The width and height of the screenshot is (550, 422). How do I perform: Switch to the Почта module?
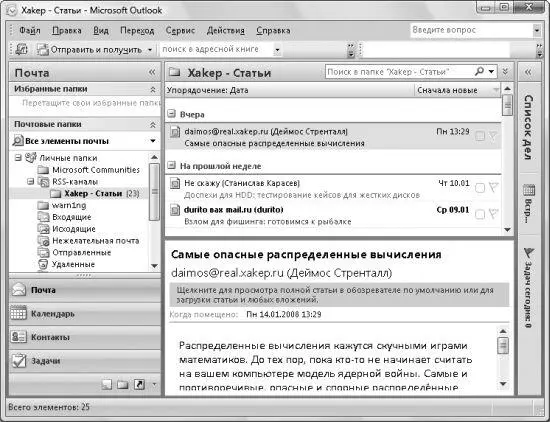click(85, 290)
